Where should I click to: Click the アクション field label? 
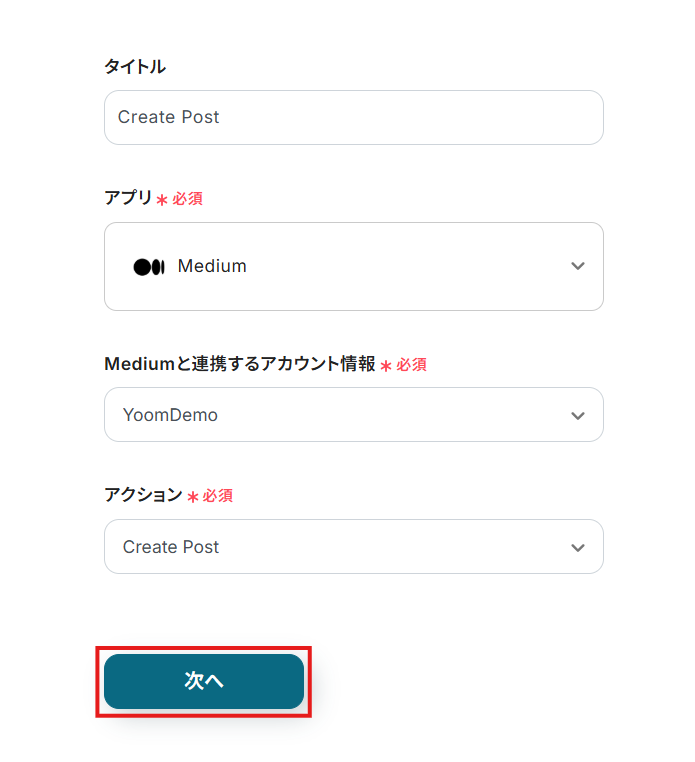(x=143, y=495)
